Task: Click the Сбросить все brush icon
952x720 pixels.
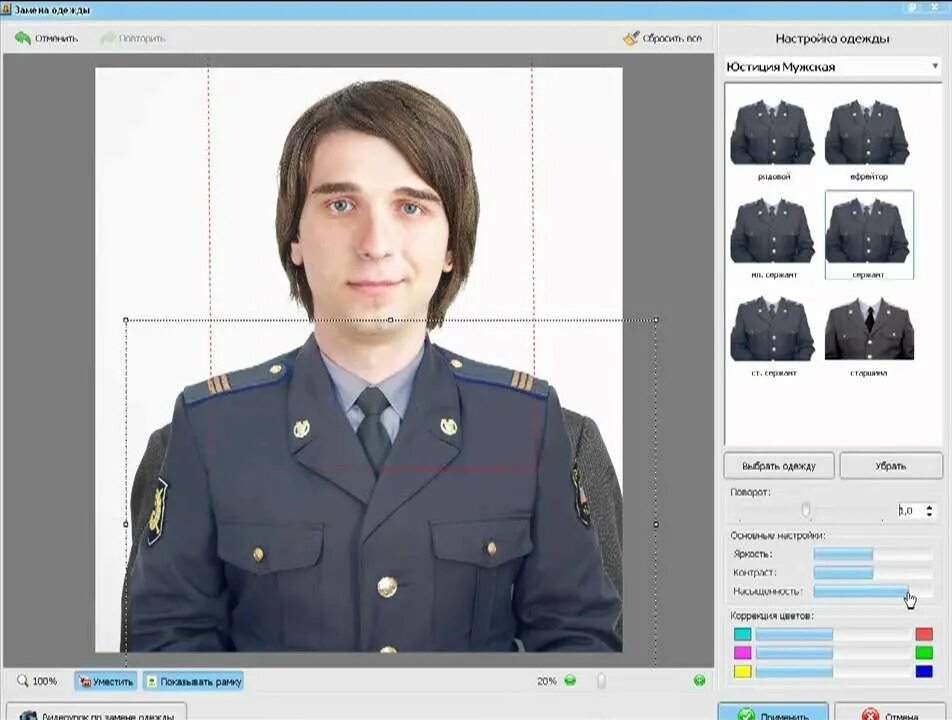Action: (631, 38)
